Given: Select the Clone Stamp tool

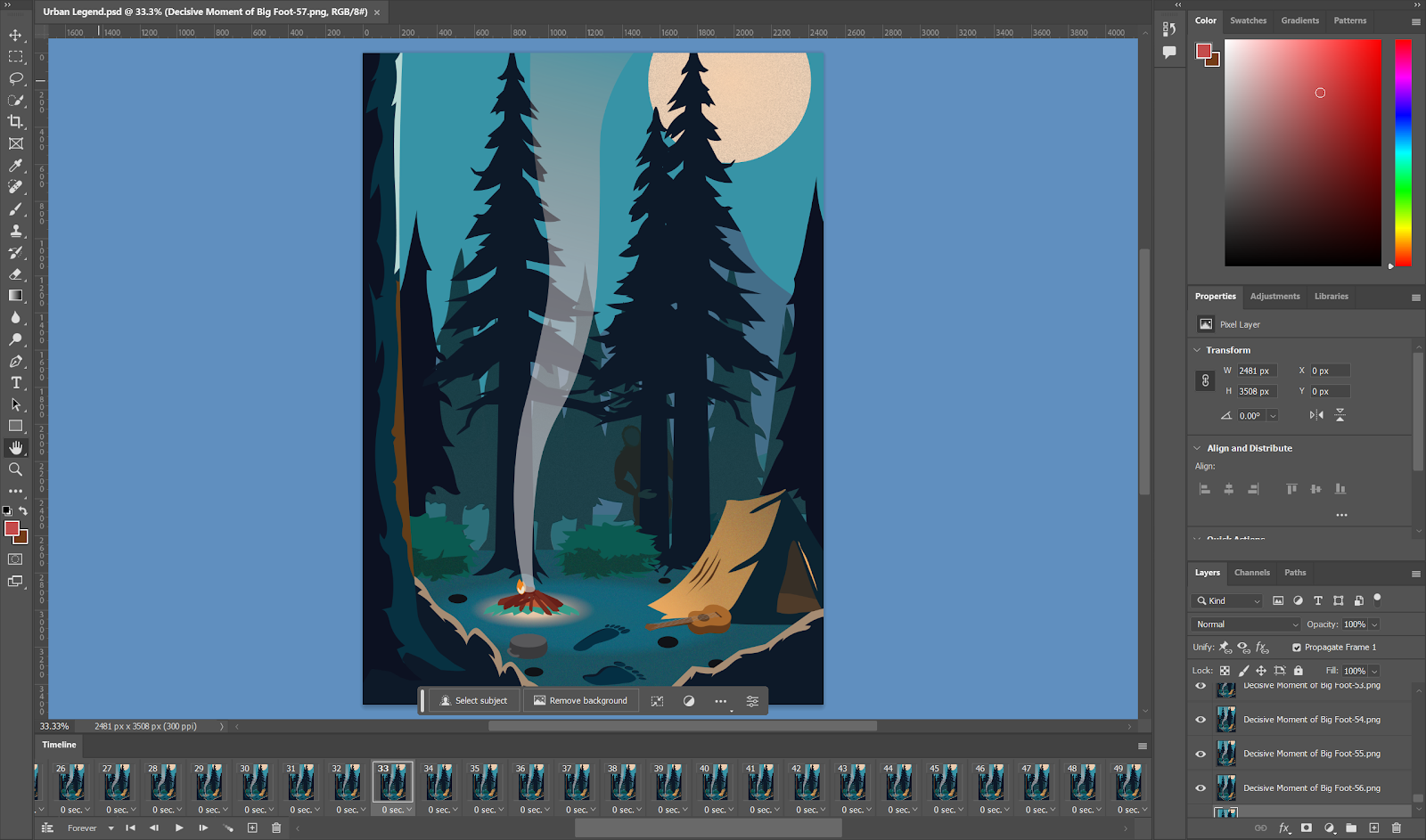Looking at the screenshot, I should point(15,231).
